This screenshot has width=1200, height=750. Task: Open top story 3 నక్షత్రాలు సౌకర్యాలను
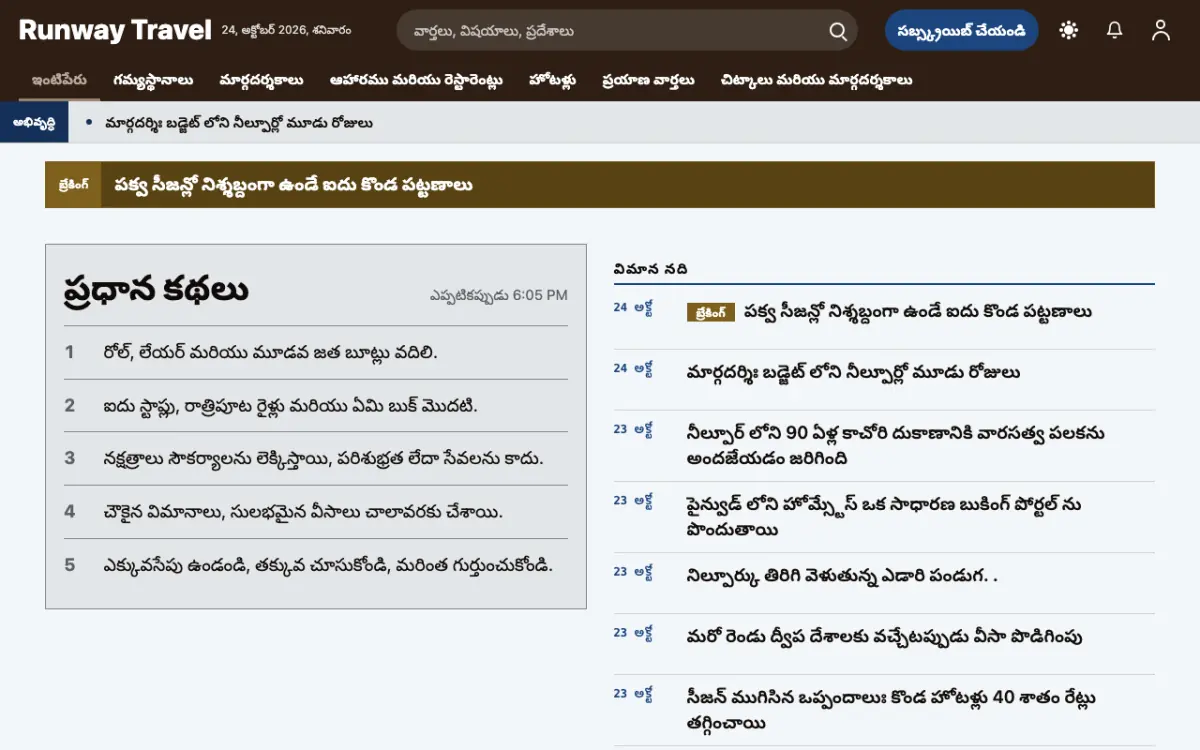pos(323,458)
